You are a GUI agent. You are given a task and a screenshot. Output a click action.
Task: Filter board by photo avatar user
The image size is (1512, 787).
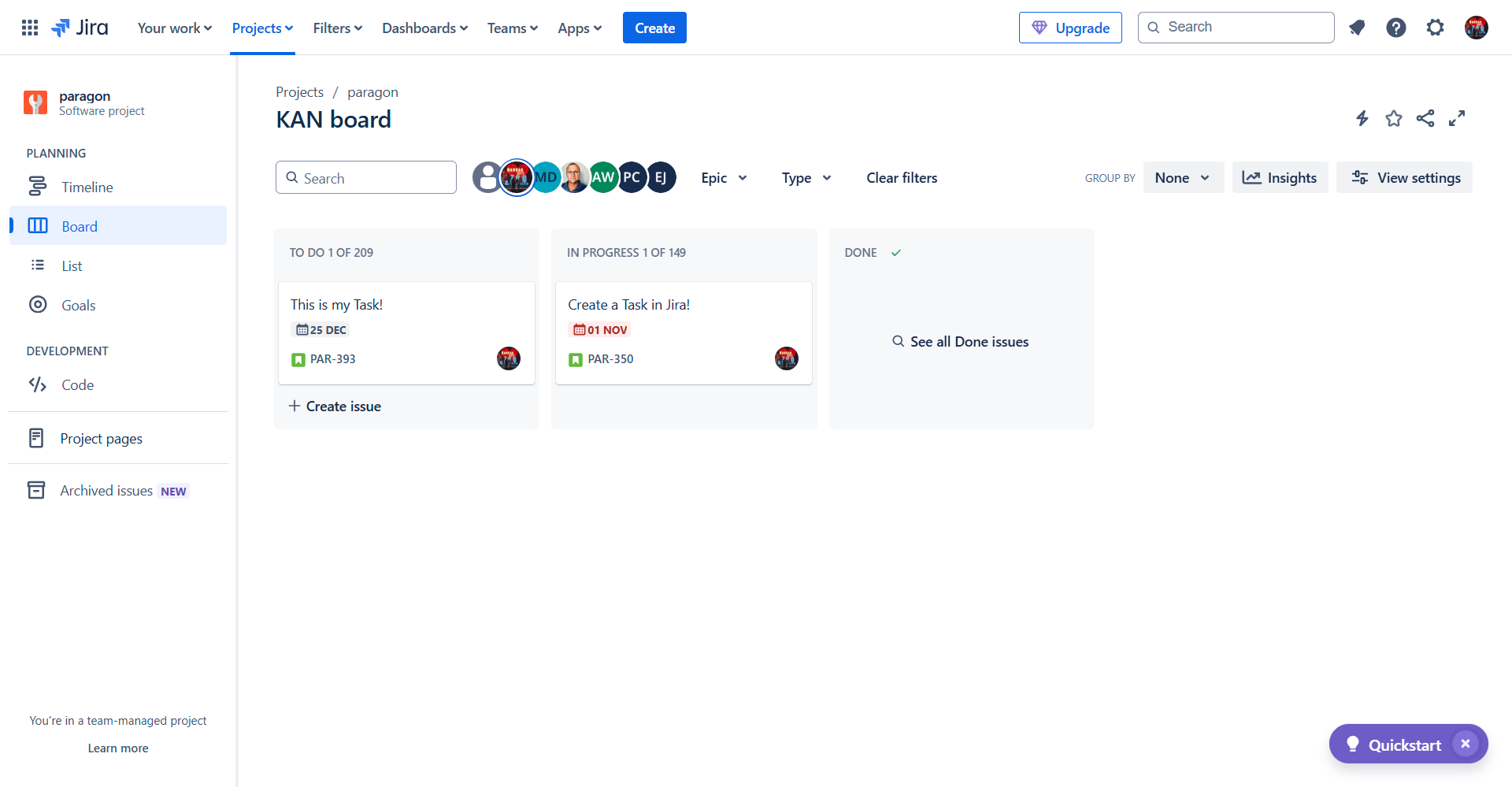click(x=575, y=177)
